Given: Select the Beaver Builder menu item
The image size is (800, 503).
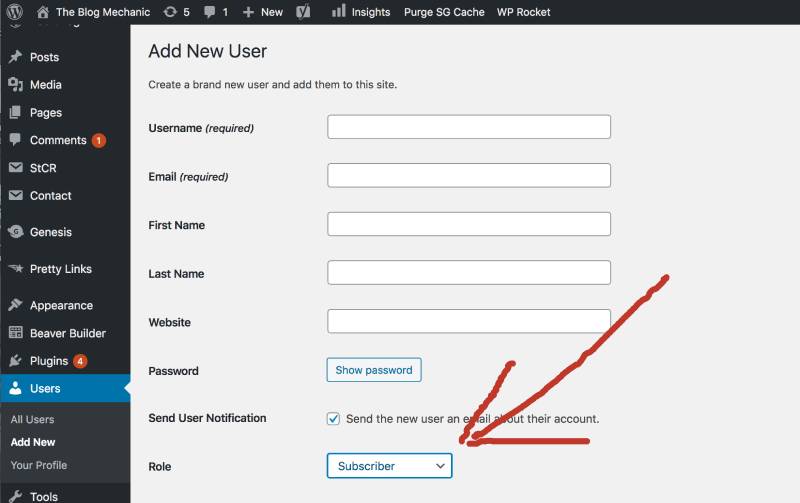Looking at the screenshot, I should (67, 333).
